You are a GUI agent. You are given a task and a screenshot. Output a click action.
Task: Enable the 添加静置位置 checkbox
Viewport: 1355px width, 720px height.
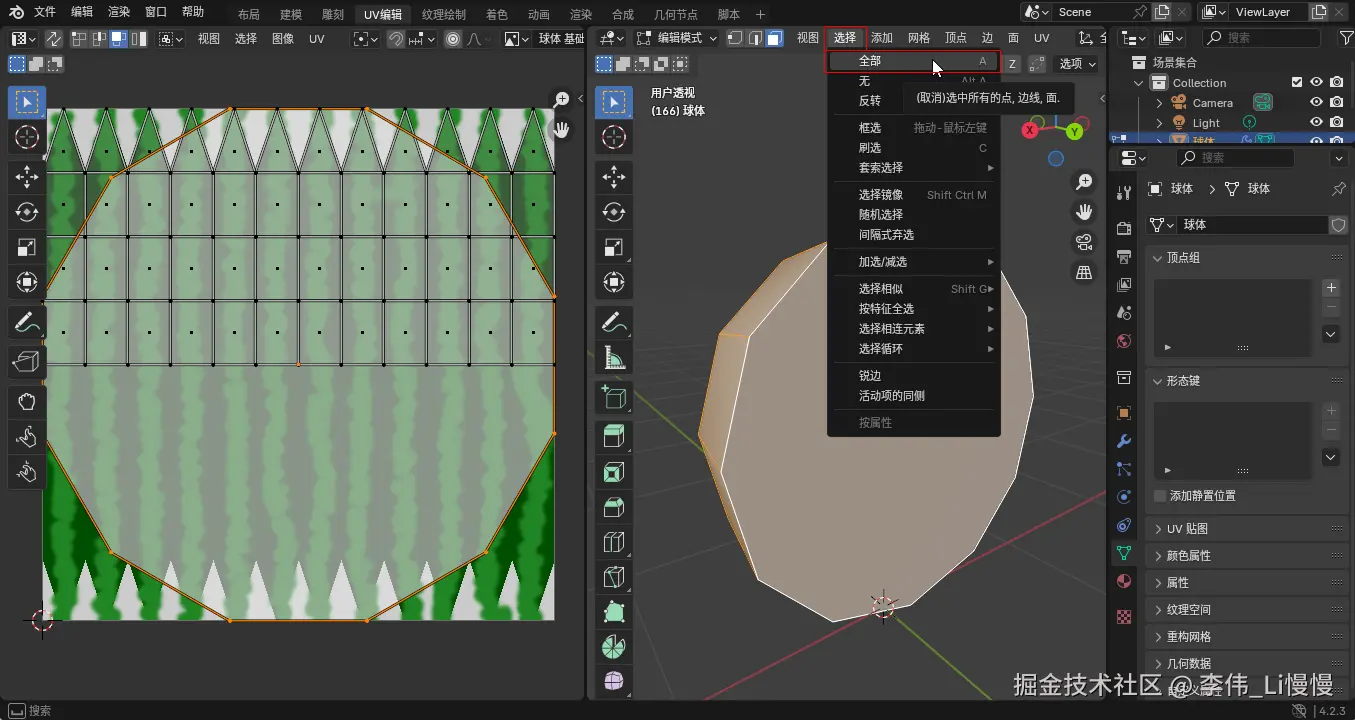[1160, 496]
